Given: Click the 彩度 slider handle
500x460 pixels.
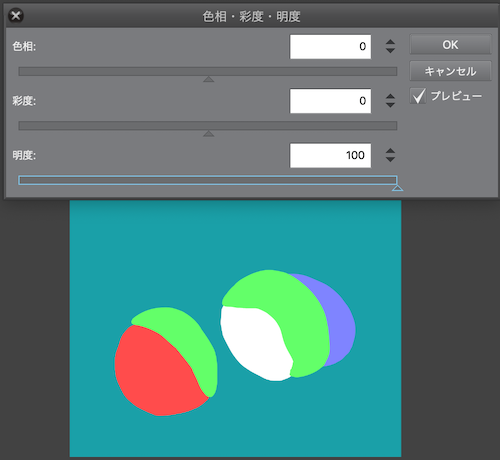Looking at the screenshot, I should click(x=209, y=134).
